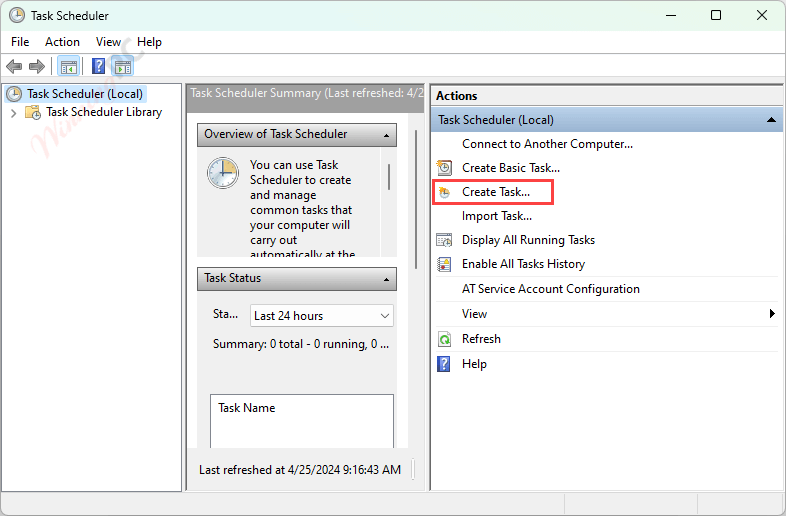Click the Last refreshed timestamp text
The image size is (786, 516).
[x=300, y=470]
